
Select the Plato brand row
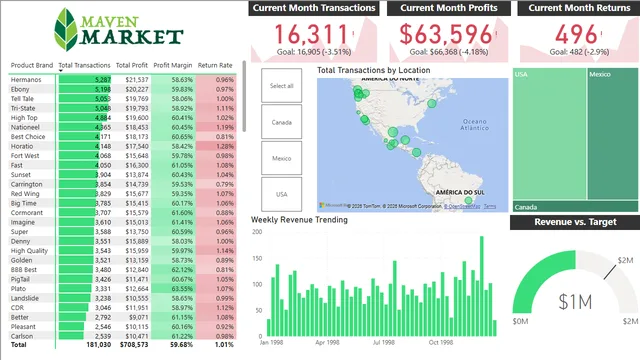(x=122, y=289)
